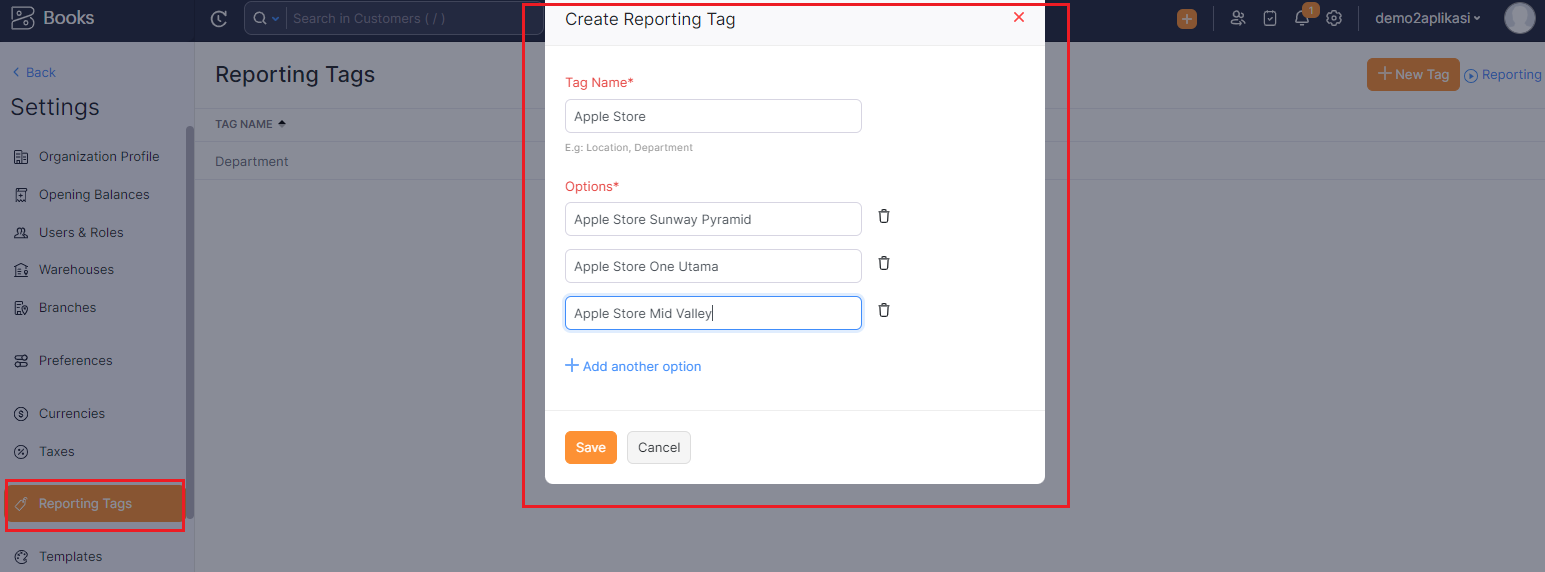Viewport: 1545px width, 572px height.
Task: Click the Templates palette icon
Action: tap(21, 557)
